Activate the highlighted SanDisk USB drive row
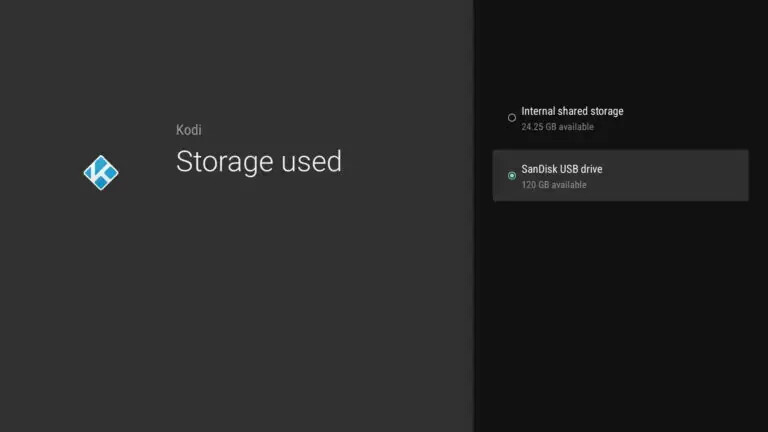Screen dimensions: 768x432 (621, 175)
